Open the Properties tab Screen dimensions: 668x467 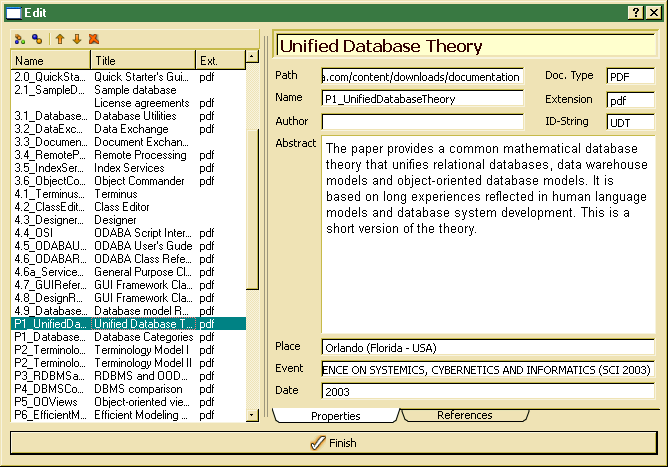[334, 415]
